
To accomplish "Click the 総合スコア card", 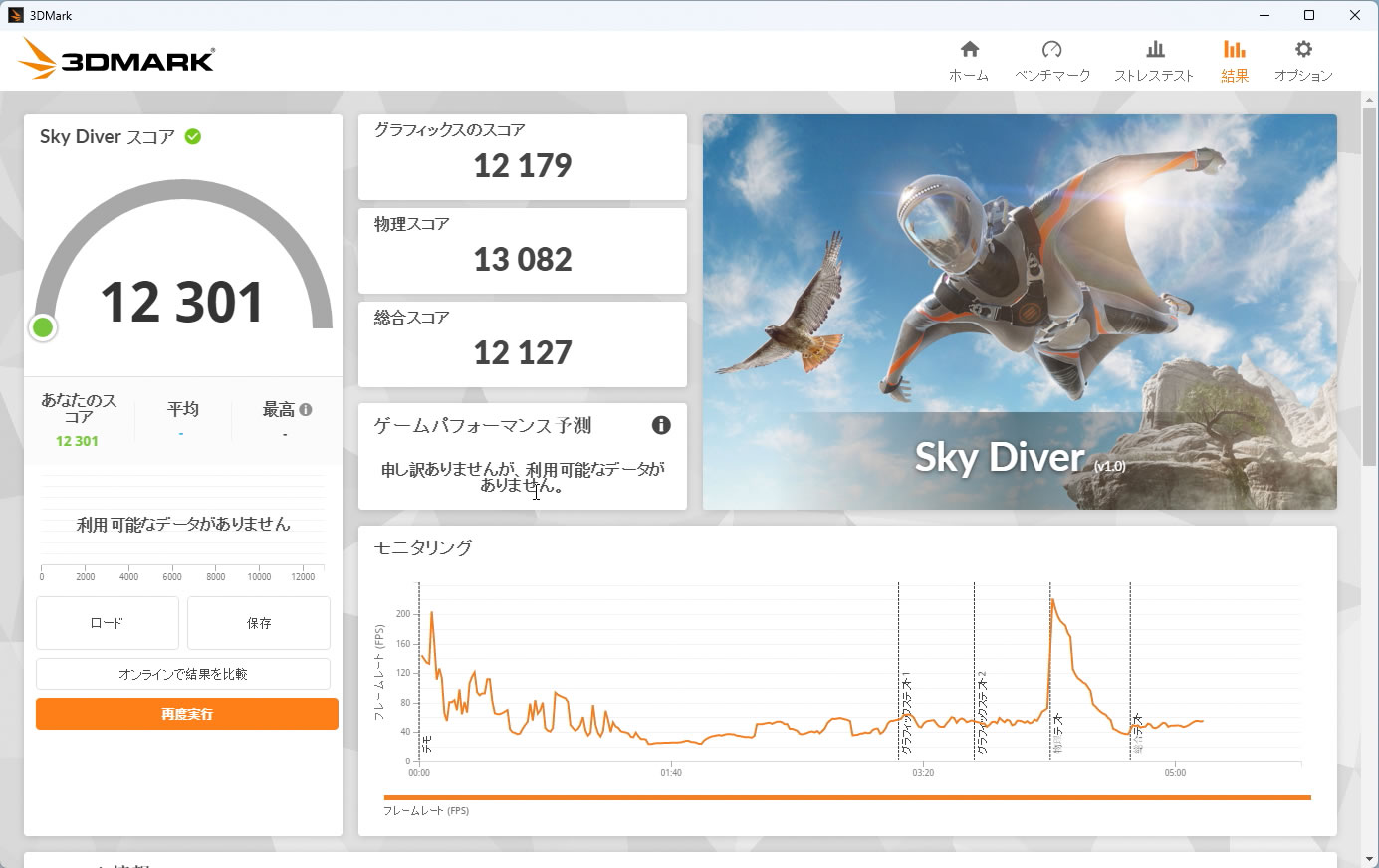I will (x=523, y=343).
